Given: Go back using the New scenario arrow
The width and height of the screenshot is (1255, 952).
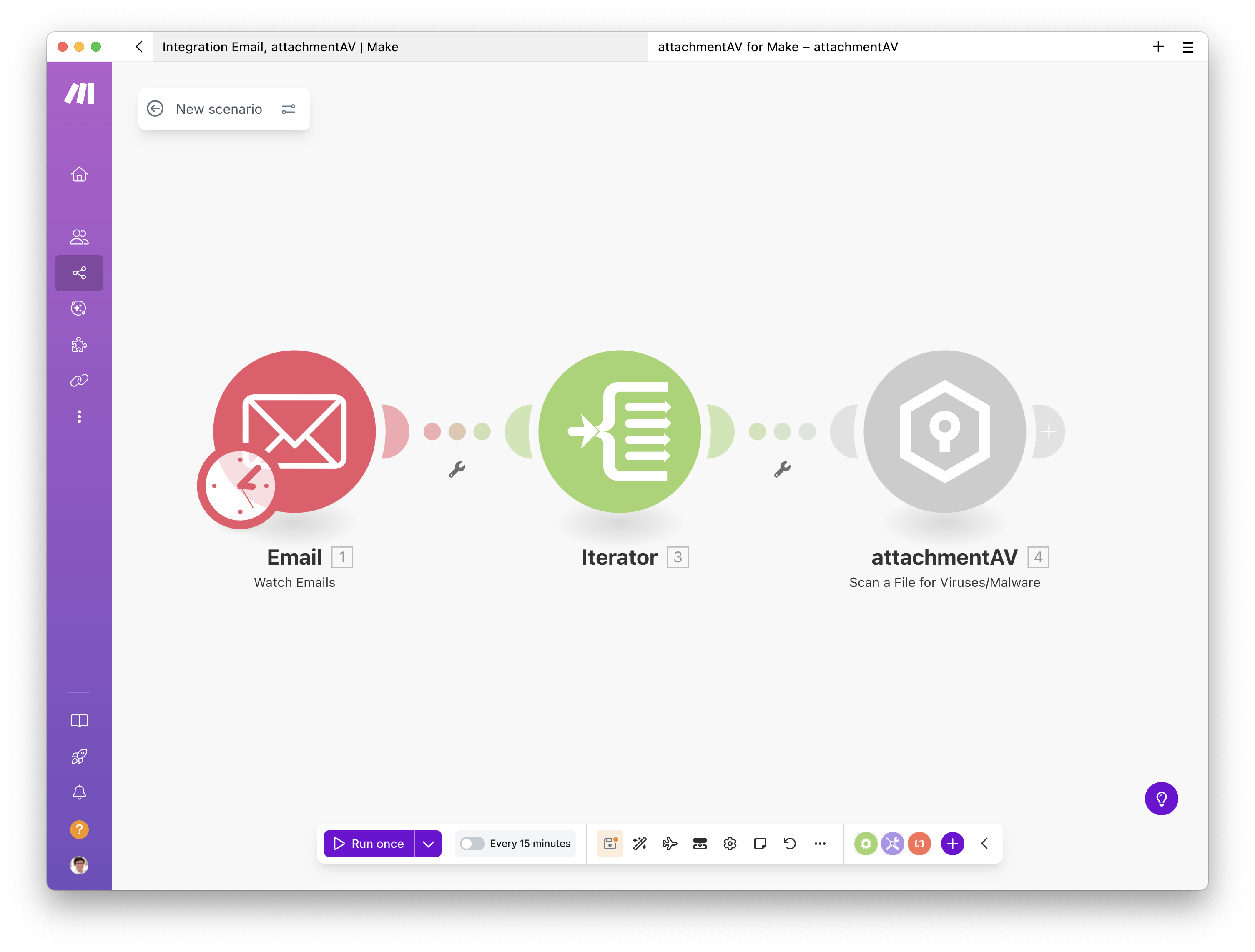Looking at the screenshot, I should (x=155, y=108).
